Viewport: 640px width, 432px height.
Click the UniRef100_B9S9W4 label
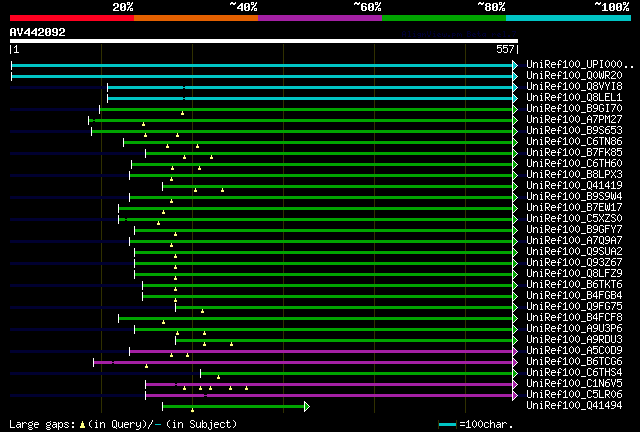(x=574, y=197)
